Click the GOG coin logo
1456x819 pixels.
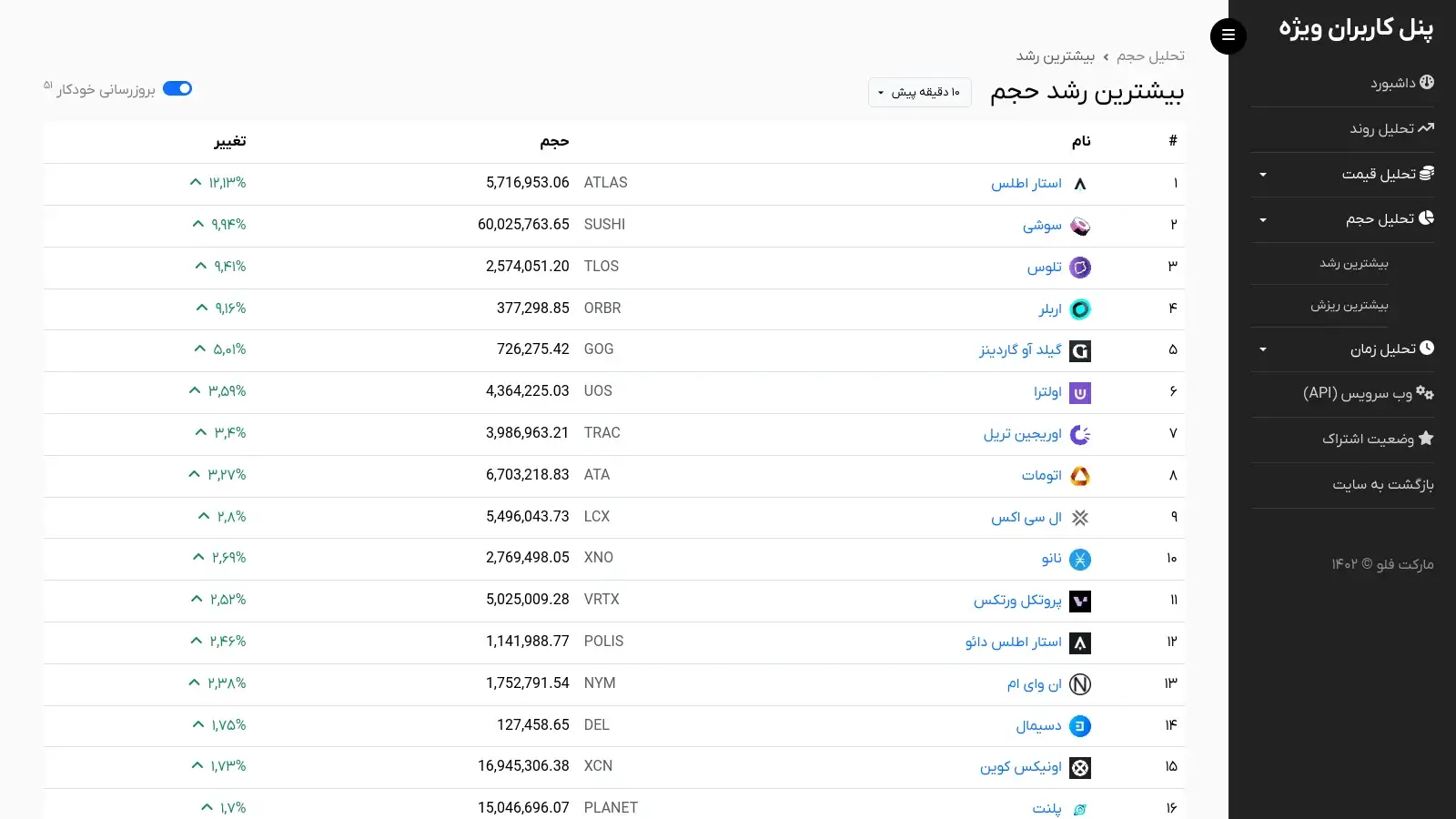pos(1080,351)
